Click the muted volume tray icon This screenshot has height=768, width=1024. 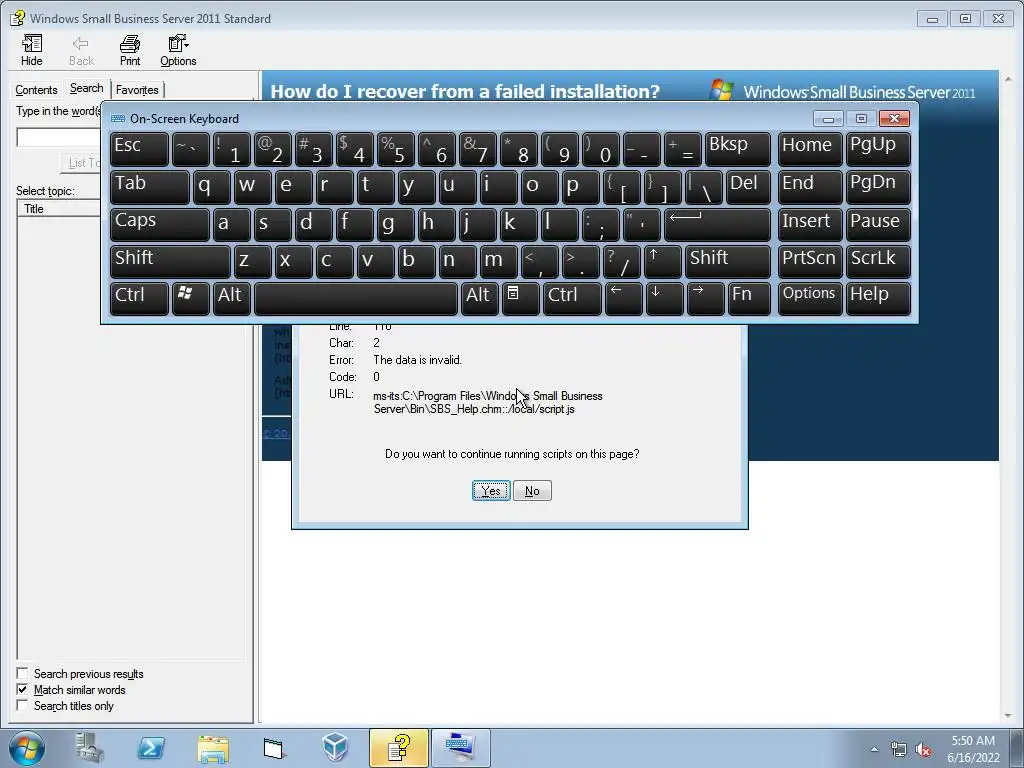pyautogui.click(x=923, y=749)
